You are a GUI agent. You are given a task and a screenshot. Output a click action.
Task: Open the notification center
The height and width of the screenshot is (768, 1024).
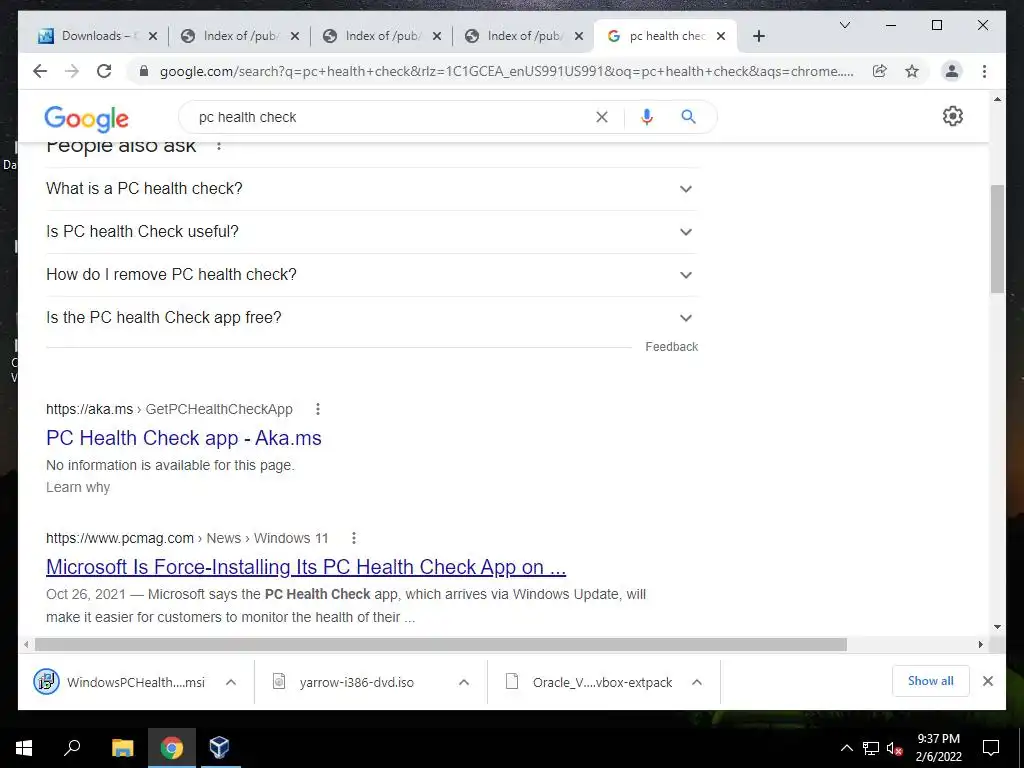(x=991, y=748)
